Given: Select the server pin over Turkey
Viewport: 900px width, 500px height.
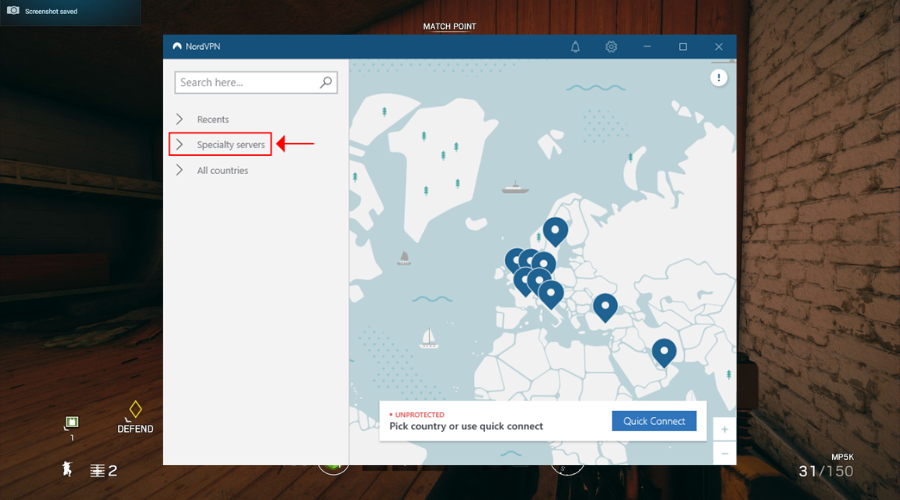Looking at the screenshot, I should 604,306.
